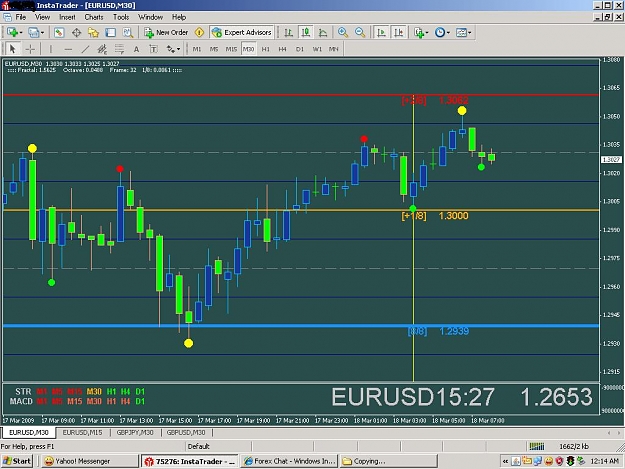625x469 pixels.
Task: Open the Market Watch window icon
Action: [59, 32]
